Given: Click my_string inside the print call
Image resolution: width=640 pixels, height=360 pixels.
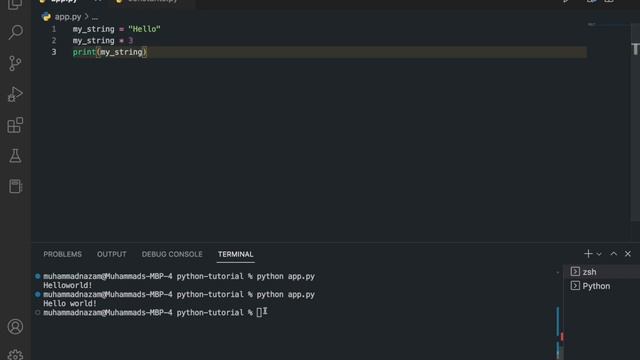Looking at the screenshot, I should tap(121, 52).
